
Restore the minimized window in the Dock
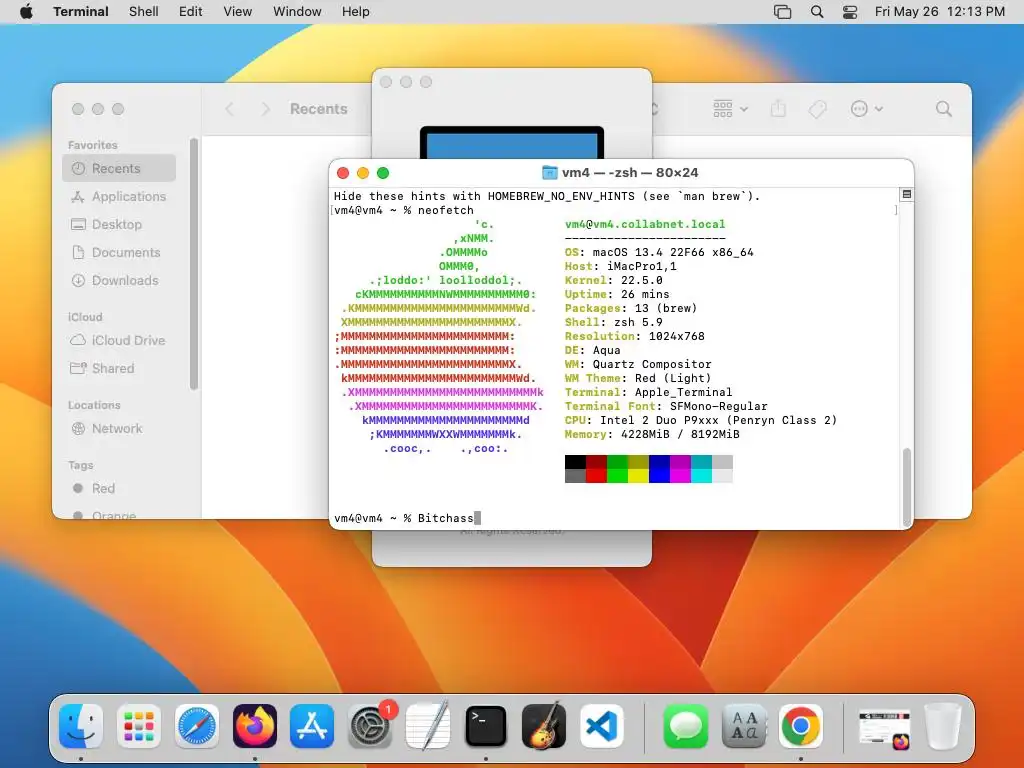coord(884,728)
